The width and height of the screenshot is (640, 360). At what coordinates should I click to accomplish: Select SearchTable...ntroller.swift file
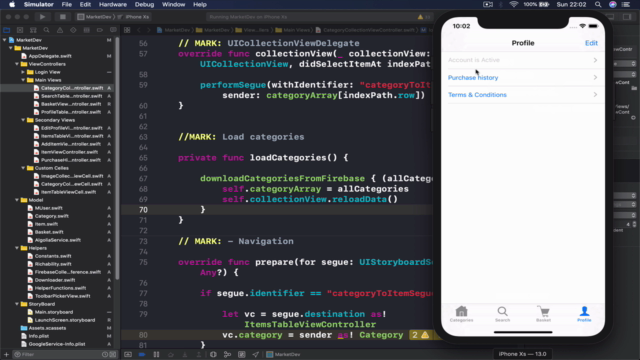71,96
